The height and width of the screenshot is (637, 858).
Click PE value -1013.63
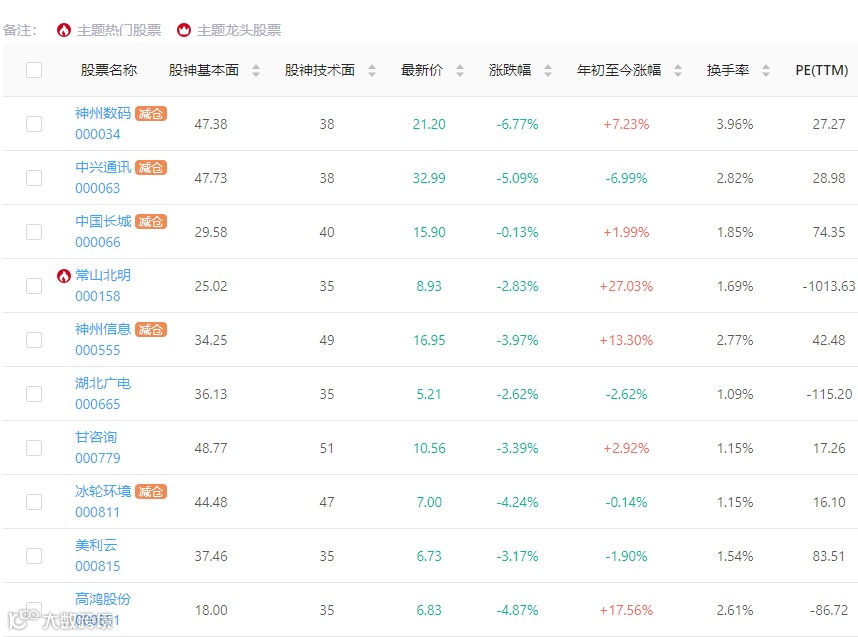point(828,286)
